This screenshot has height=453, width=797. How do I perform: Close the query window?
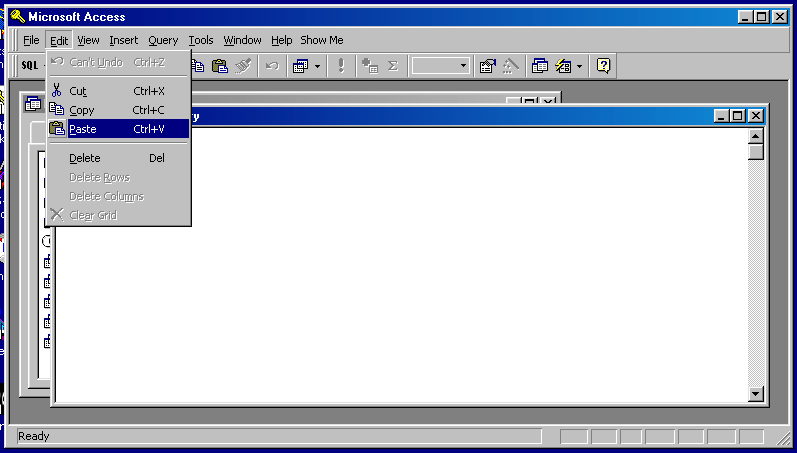pos(755,116)
